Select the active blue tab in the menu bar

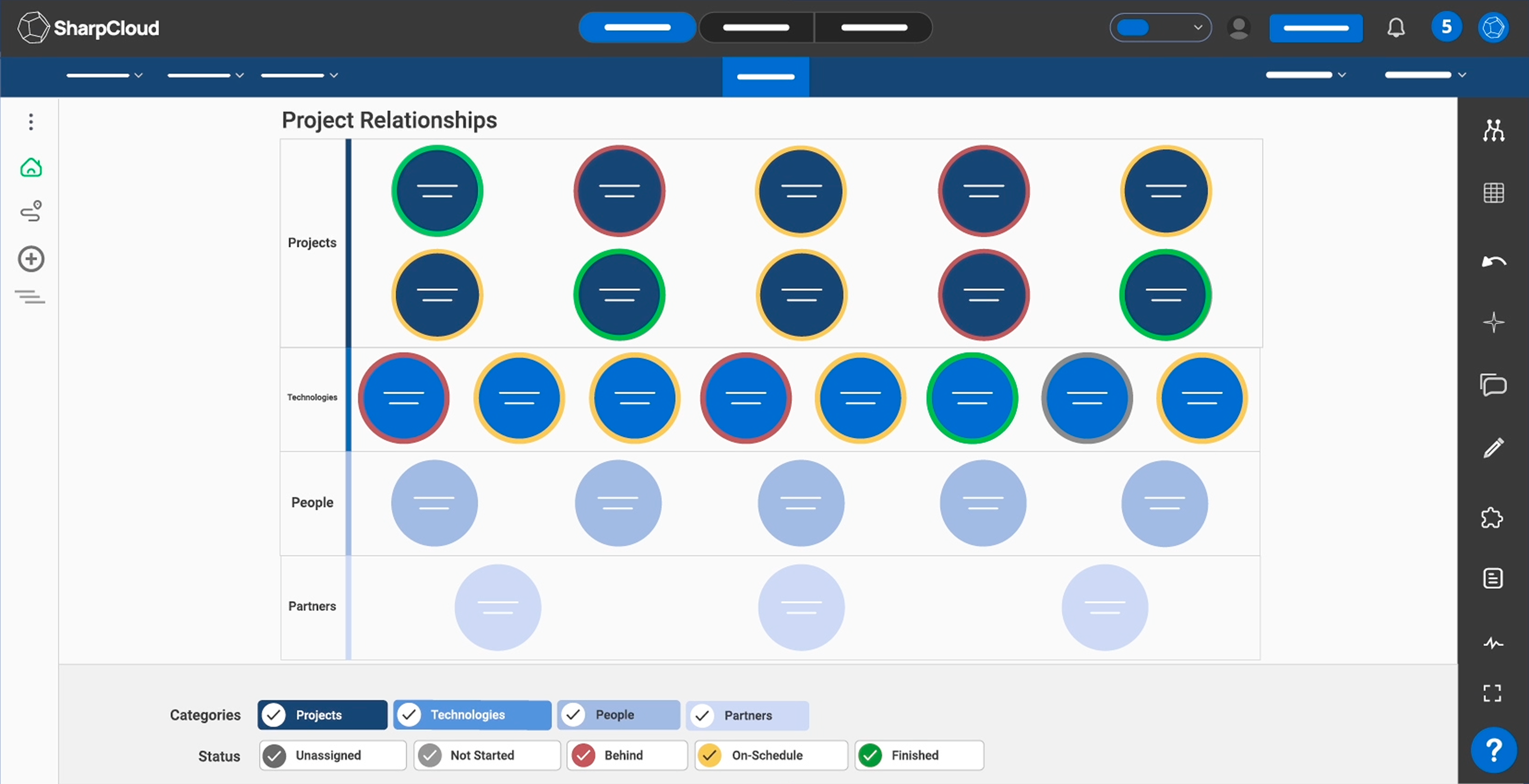point(766,77)
